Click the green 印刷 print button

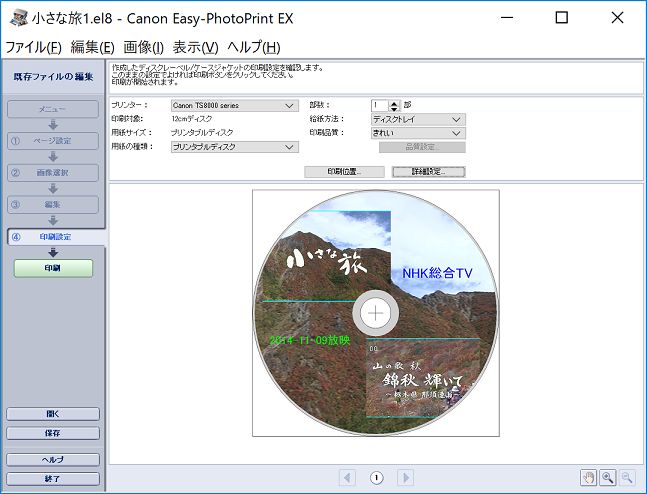[53, 268]
